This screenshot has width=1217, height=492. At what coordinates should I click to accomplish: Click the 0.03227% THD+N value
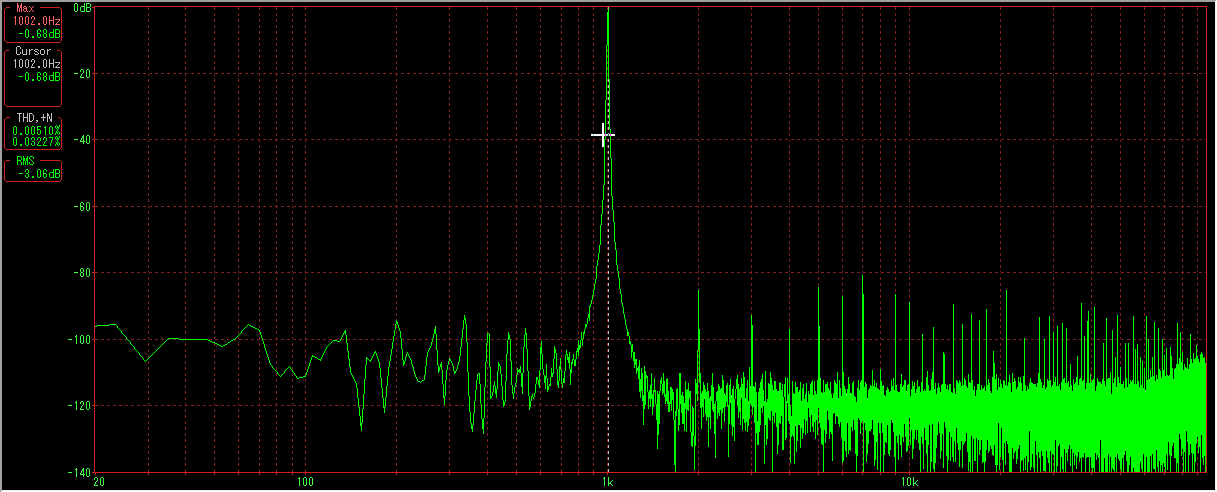[36, 141]
